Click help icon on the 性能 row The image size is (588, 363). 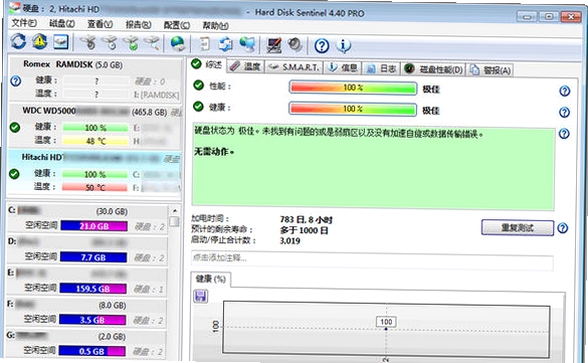(x=565, y=91)
